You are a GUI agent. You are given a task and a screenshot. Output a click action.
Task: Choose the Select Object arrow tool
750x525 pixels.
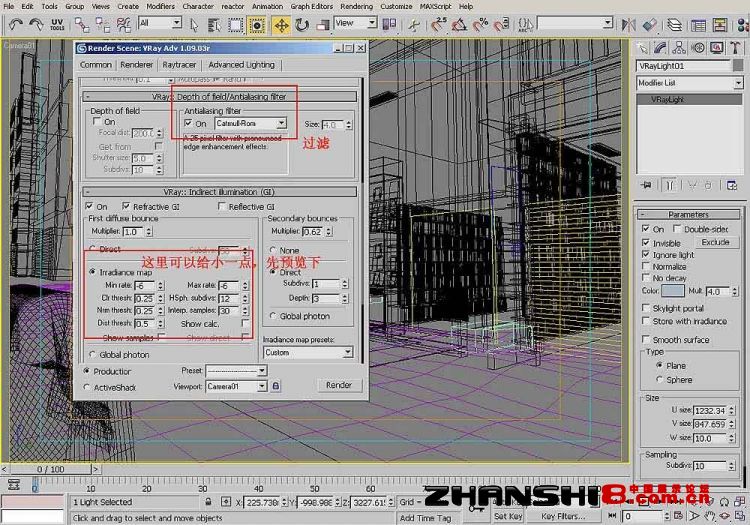[x=194, y=25]
